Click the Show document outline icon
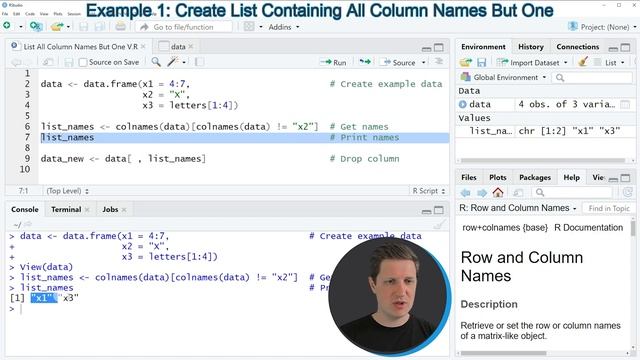Image resolution: width=640 pixels, height=360 pixels. pos(439,62)
